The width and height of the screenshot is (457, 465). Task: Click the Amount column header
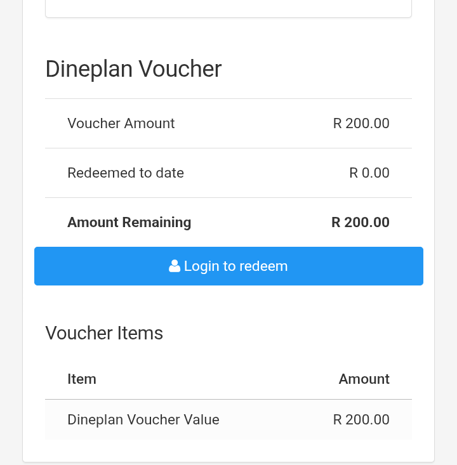coord(364,379)
